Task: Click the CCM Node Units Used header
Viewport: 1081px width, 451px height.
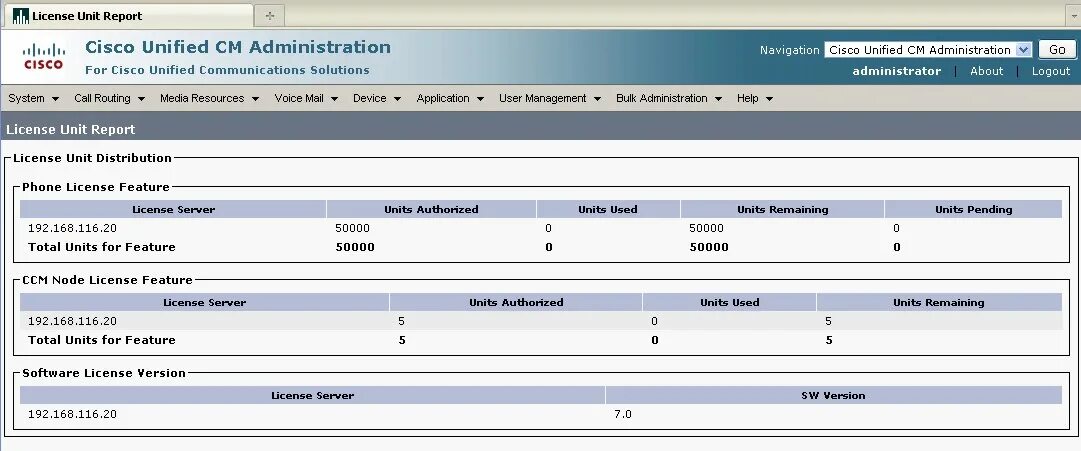Action: [729, 303]
